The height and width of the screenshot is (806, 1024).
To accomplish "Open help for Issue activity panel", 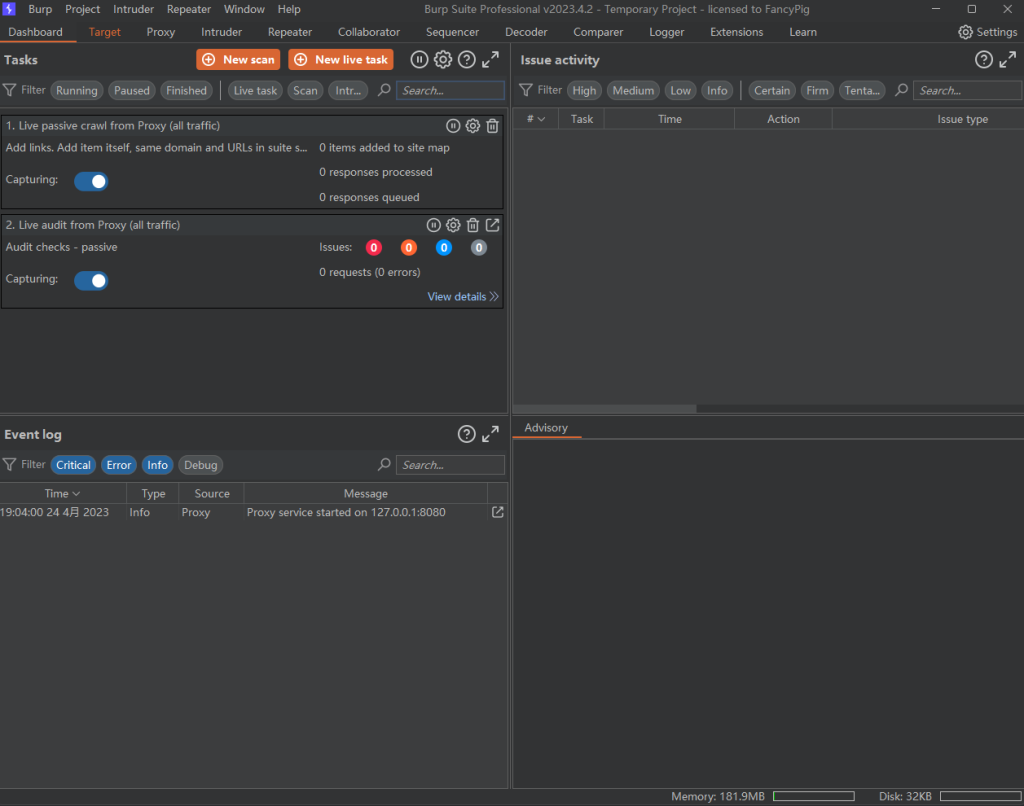I will click(984, 60).
